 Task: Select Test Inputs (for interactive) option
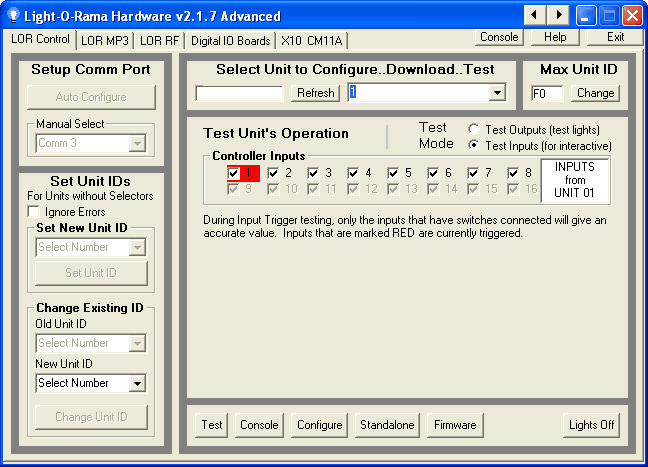473,146
